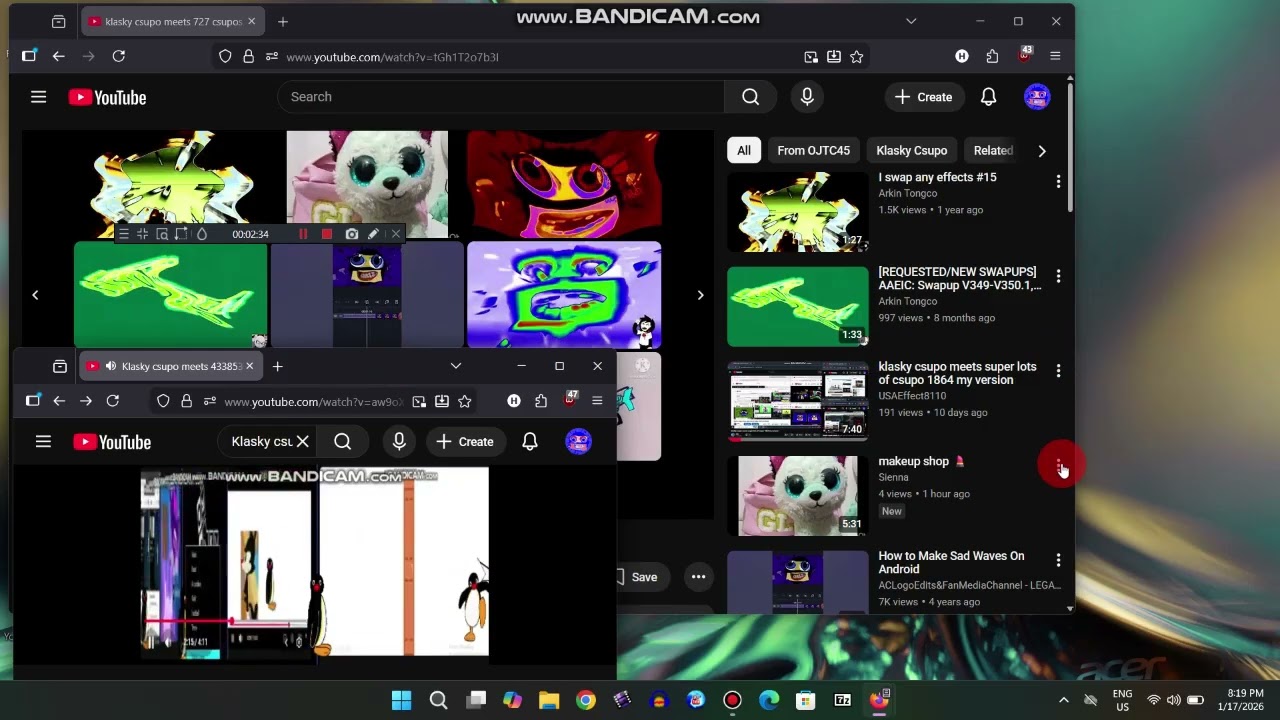
Task: Open more actions ellipsis next to Save
Action: [x=698, y=577]
